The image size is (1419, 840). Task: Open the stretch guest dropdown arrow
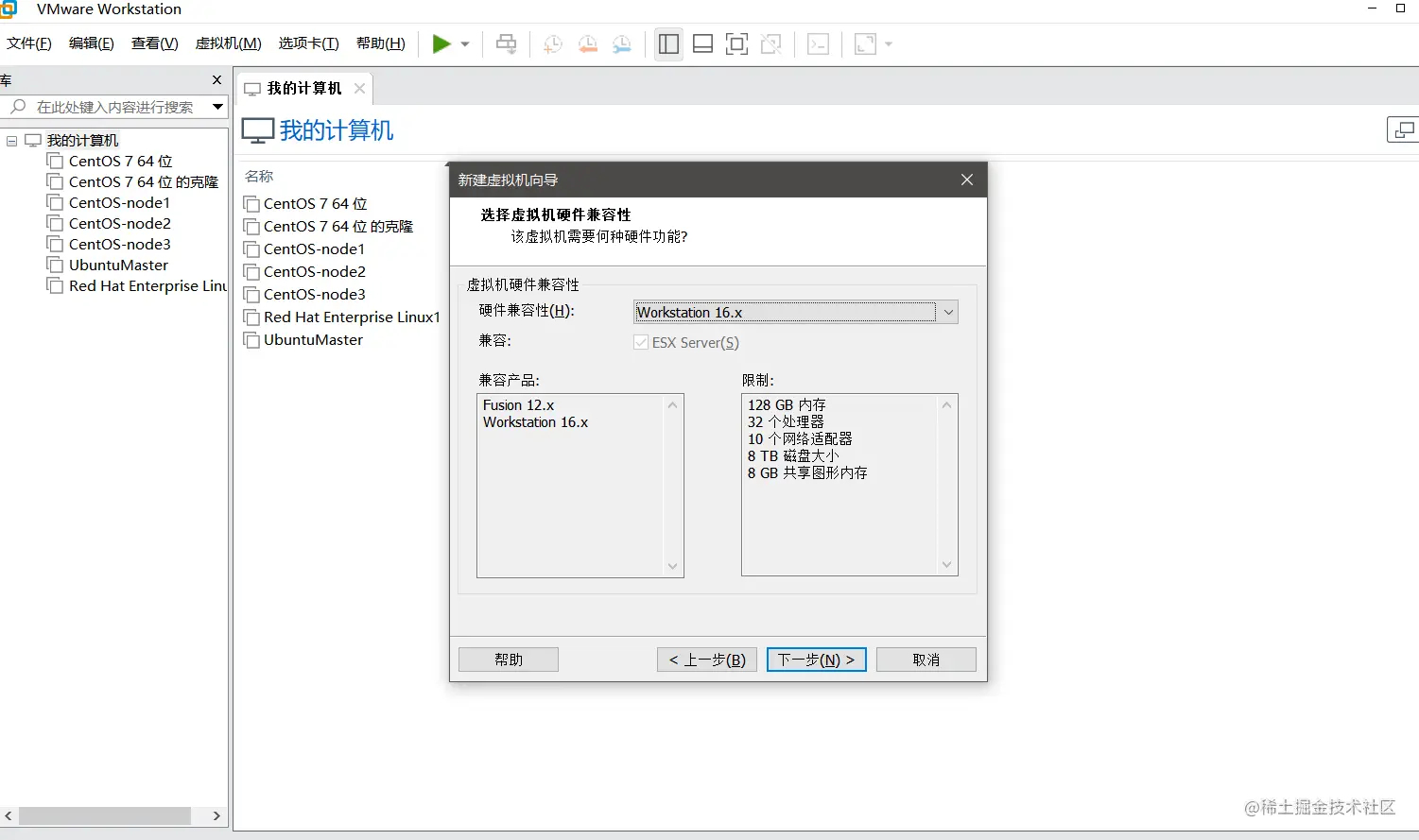click(889, 43)
